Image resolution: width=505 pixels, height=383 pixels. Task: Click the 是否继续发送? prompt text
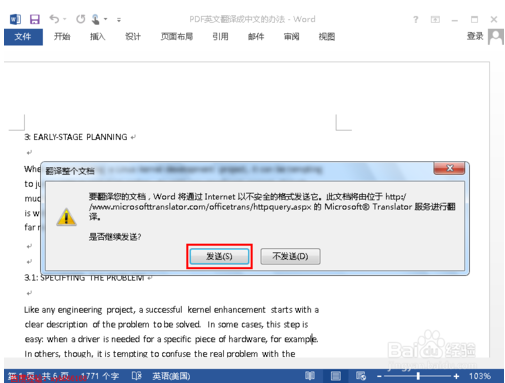(x=115, y=237)
